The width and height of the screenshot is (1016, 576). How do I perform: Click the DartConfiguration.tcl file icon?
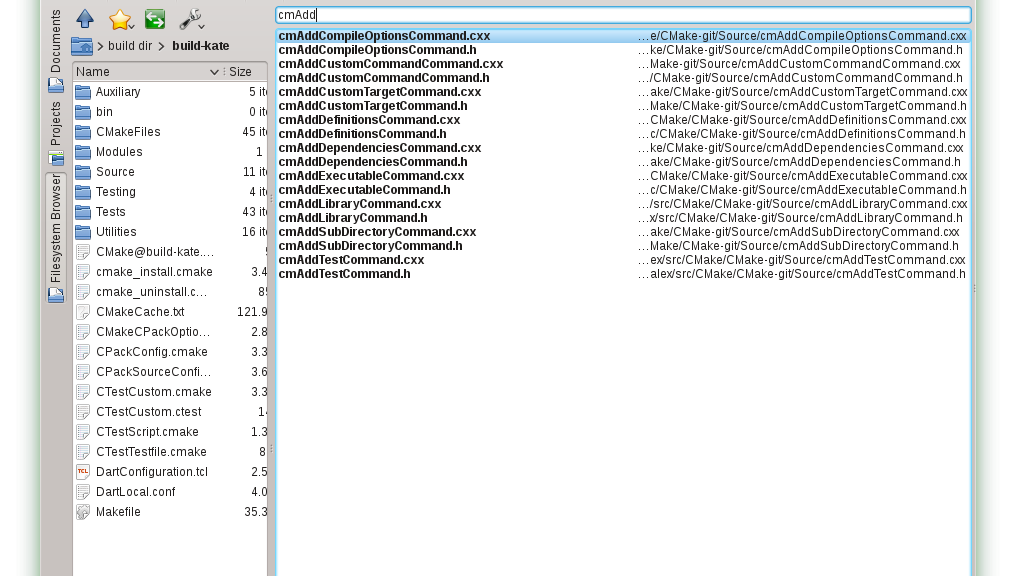83,472
